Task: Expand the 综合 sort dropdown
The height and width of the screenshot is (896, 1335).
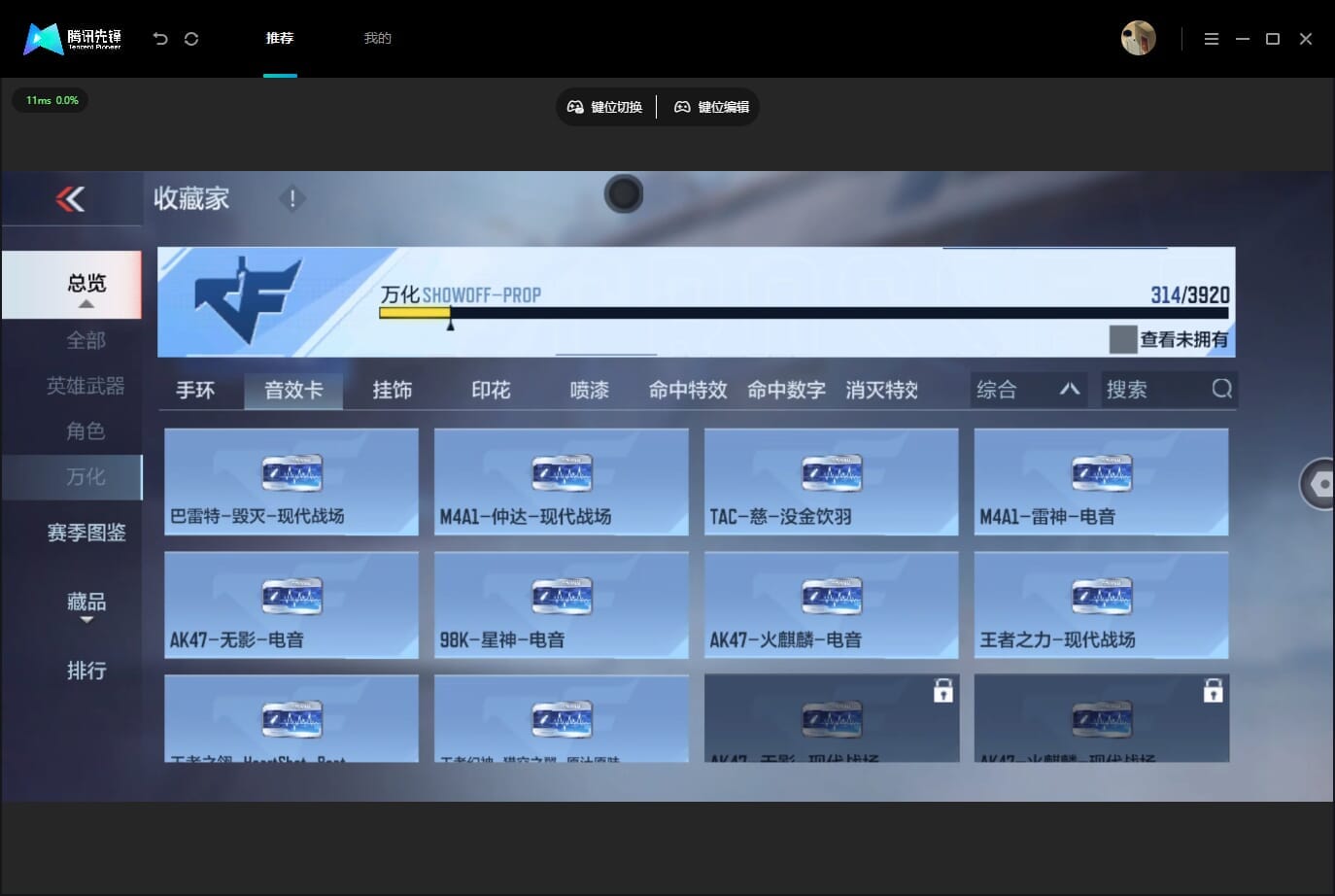Action: tap(1029, 390)
